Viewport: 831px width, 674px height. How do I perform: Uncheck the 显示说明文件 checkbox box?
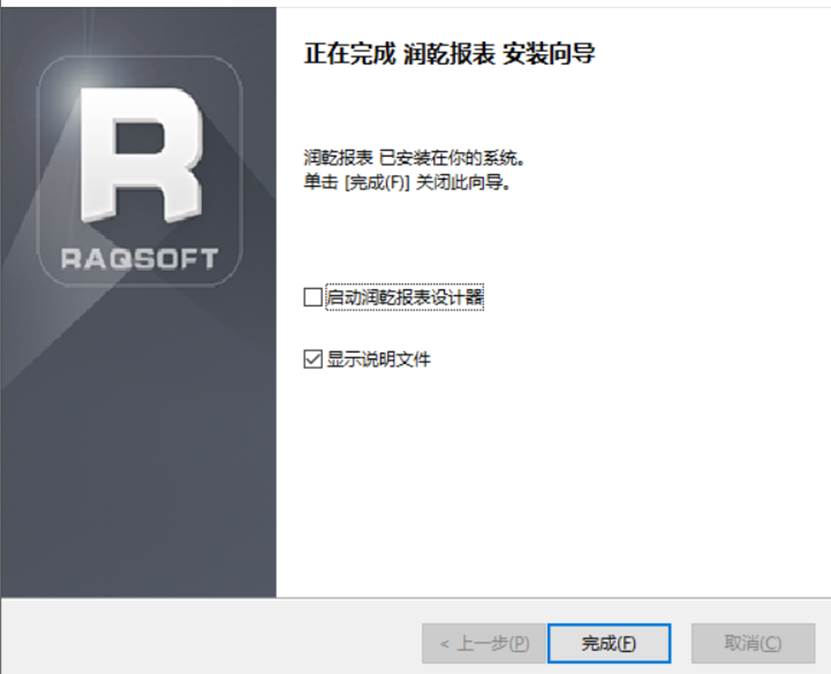(313, 359)
